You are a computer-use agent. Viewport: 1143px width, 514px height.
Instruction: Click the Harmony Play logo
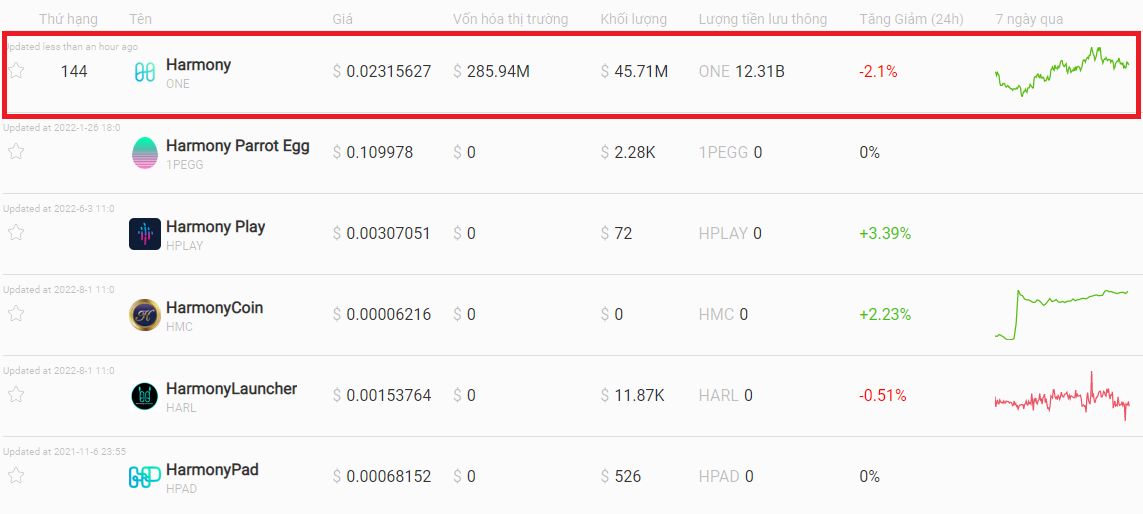point(144,234)
